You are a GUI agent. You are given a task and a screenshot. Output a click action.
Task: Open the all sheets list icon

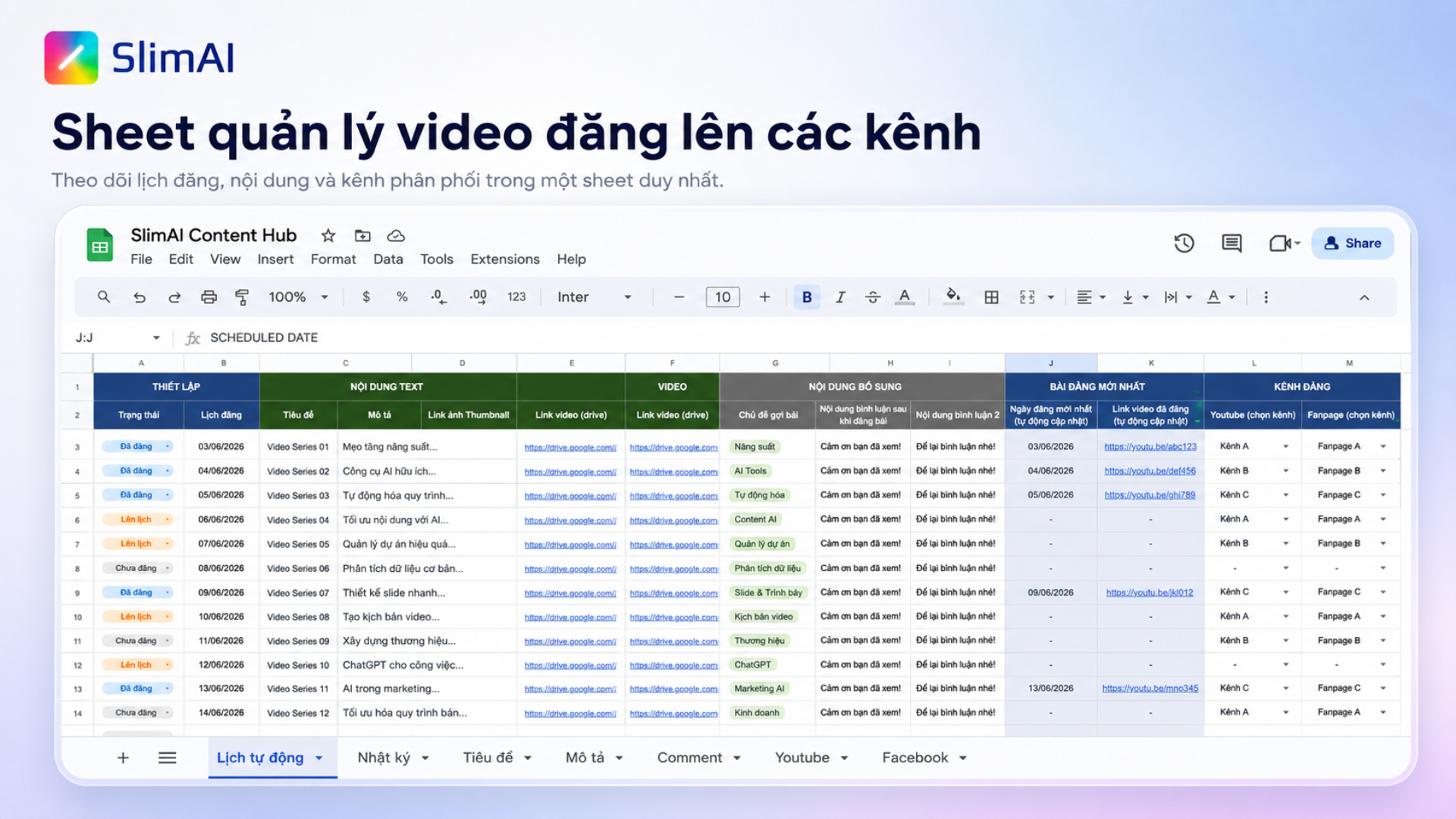point(168,758)
